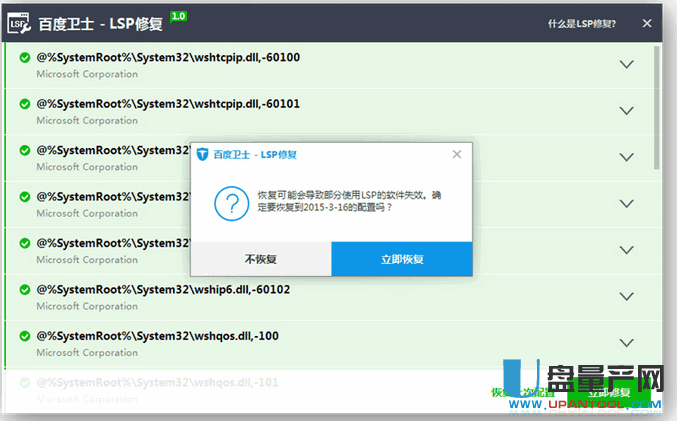Click the green 1.0 version badge
677x421 pixels.
click(x=178, y=16)
